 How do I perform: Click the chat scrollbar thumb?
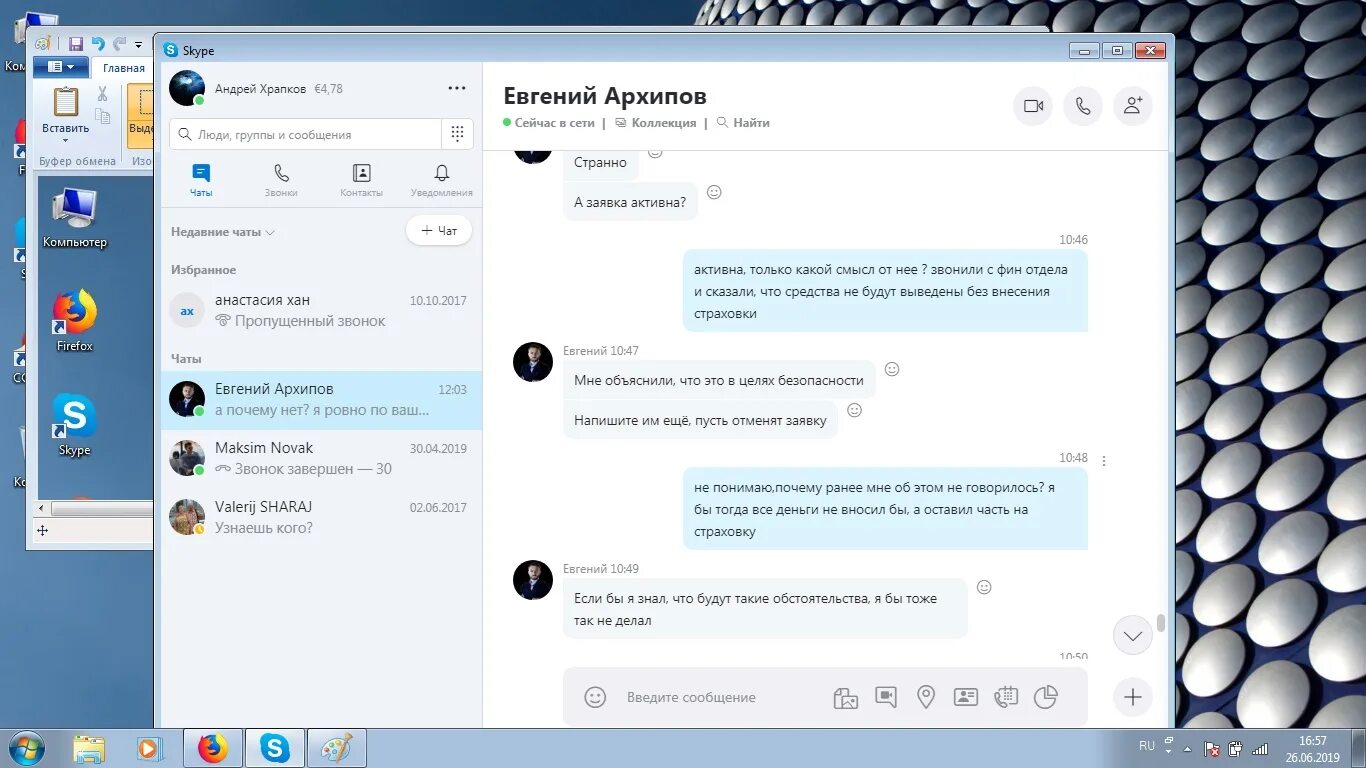click(x=1161, y=623)
